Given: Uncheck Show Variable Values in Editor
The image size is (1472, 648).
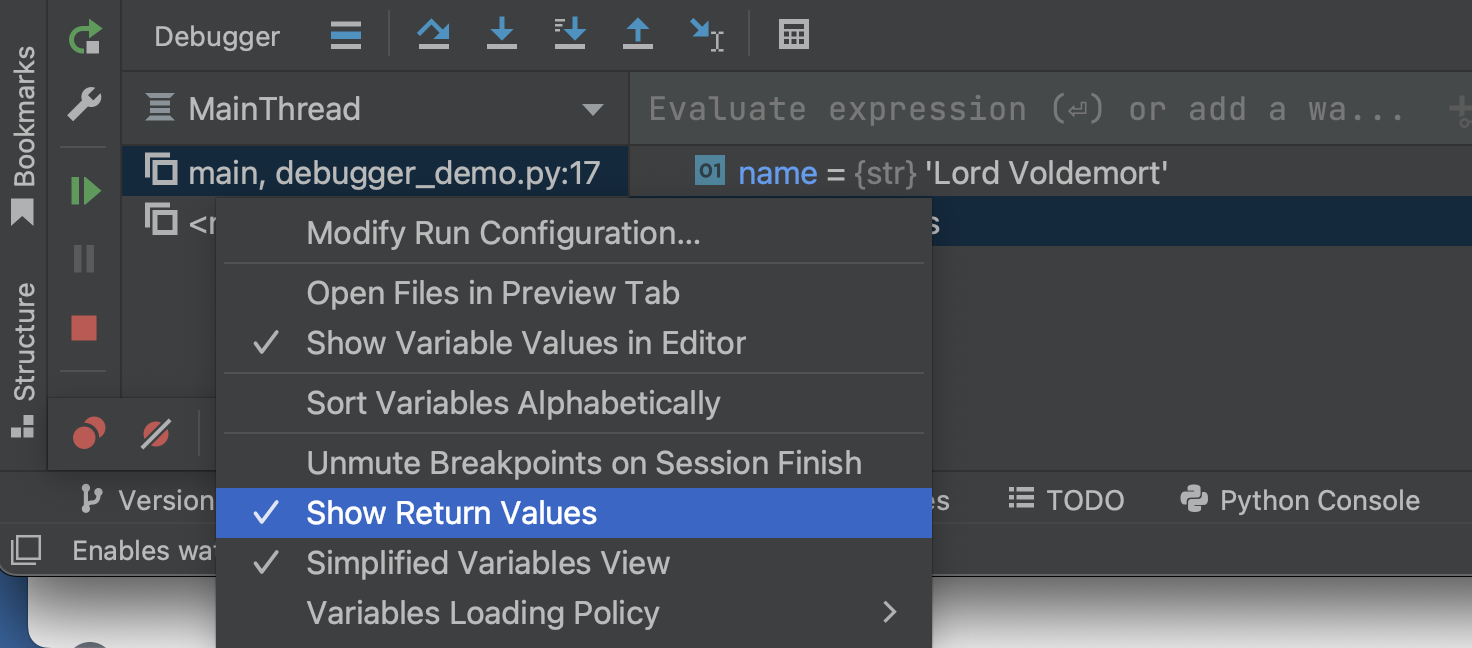Looking at the screenshot, I should click(525, 343).
